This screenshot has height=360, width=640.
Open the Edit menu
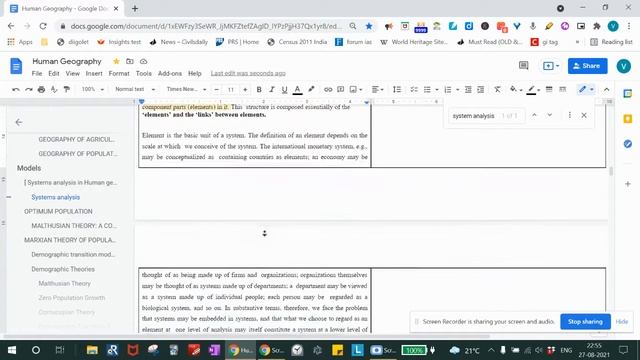53,73
